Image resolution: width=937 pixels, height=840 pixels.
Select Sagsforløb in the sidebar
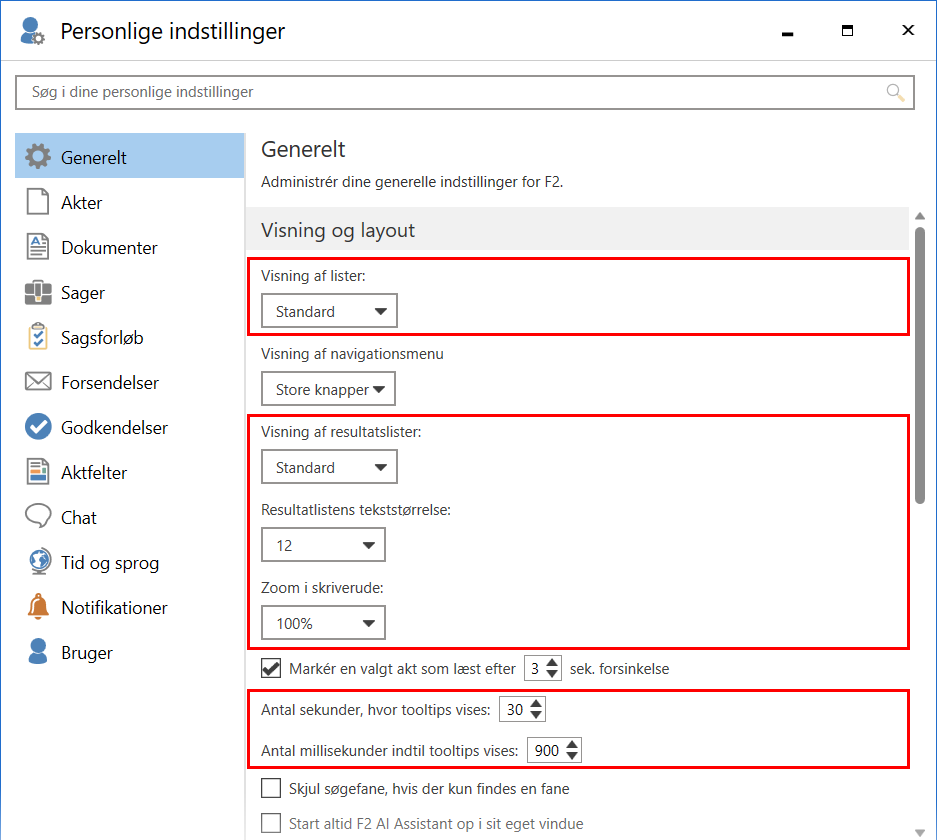pos(130,337)
